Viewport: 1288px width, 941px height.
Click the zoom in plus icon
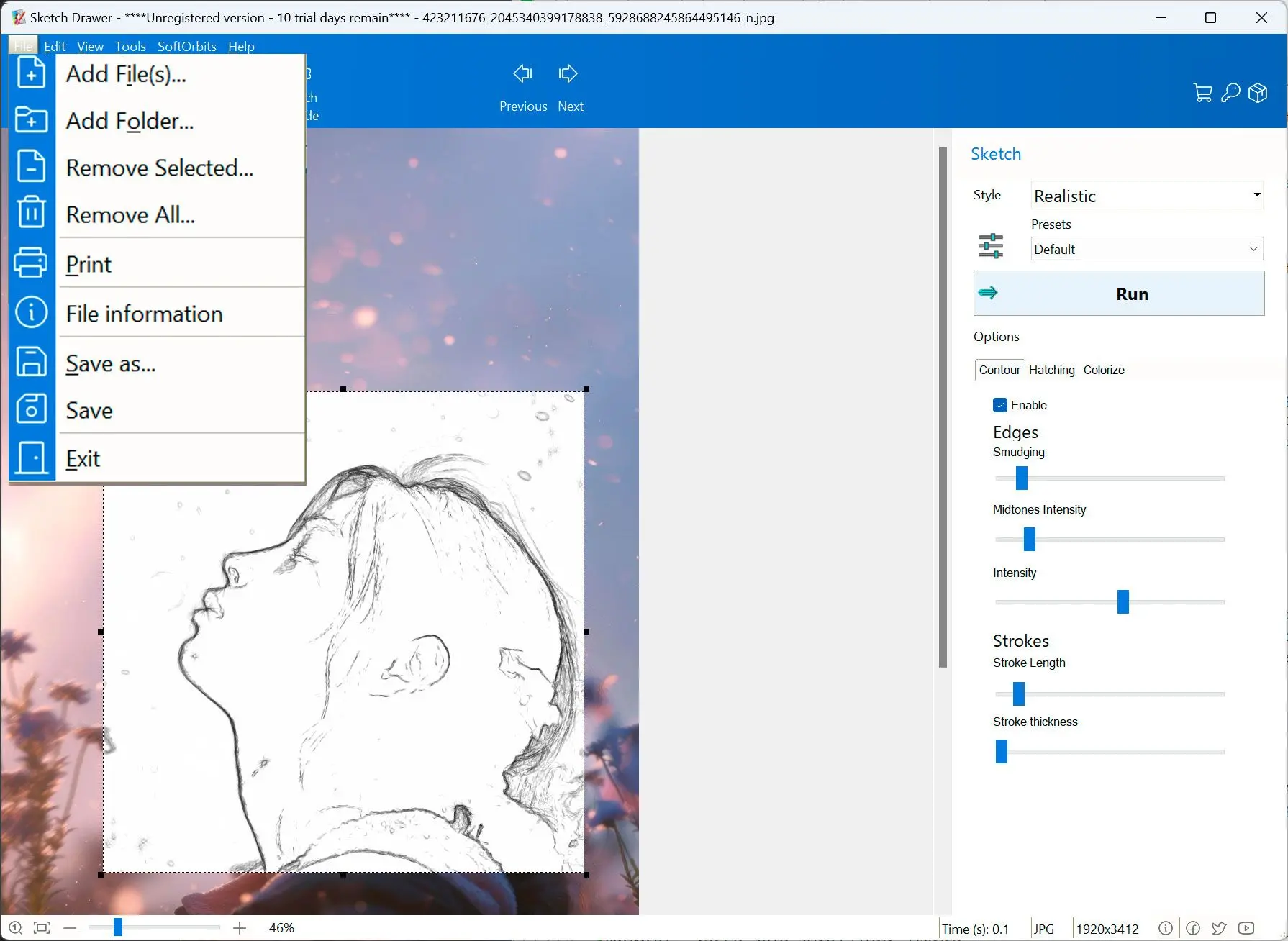pos(240,928)
